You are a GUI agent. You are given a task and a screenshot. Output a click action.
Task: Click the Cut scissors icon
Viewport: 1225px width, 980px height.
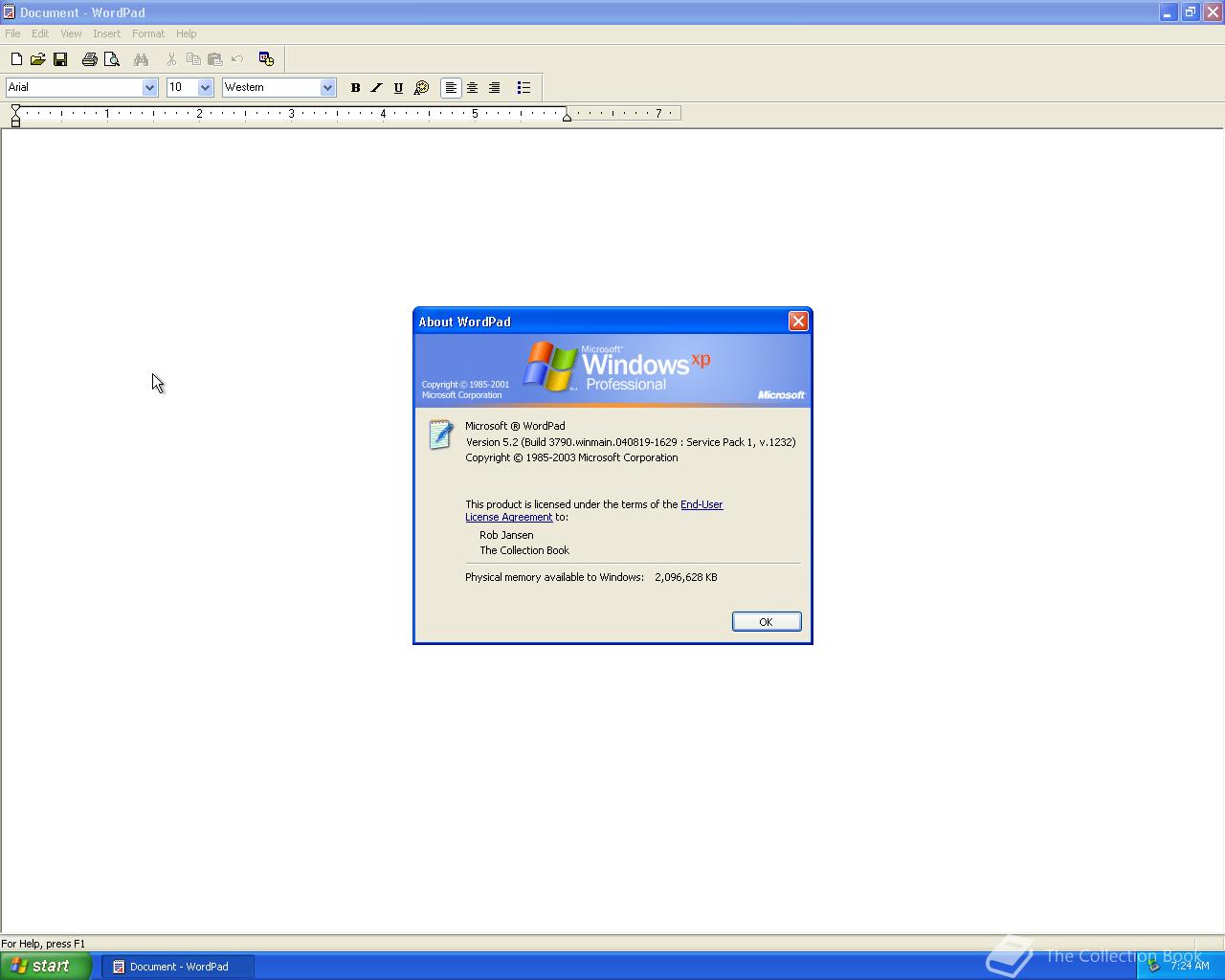(x=171, y=59)
